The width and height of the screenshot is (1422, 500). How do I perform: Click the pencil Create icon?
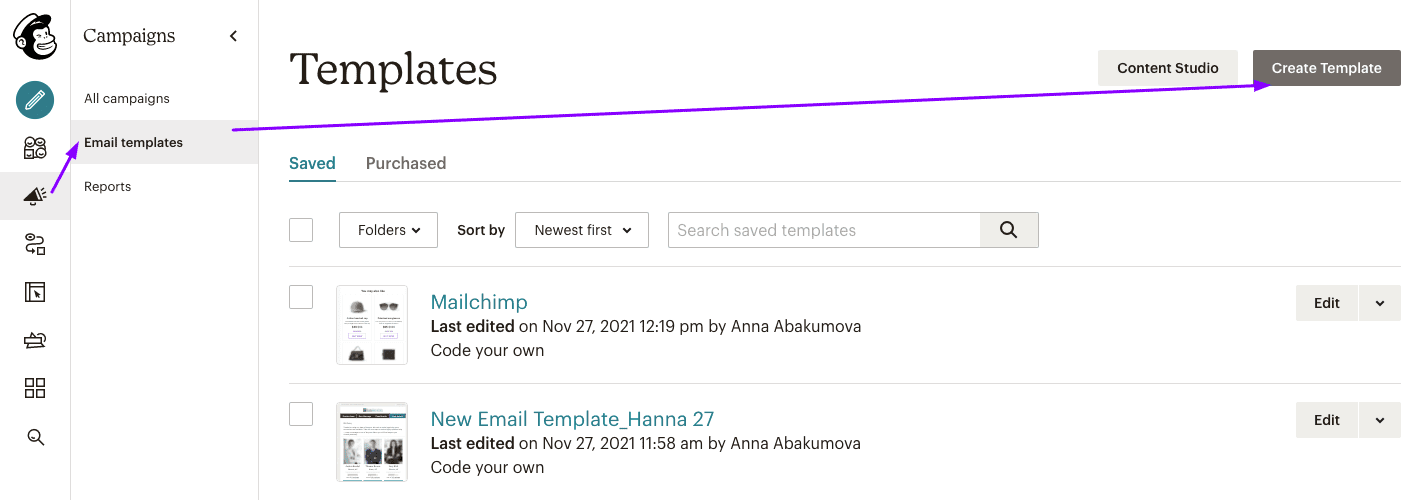point(35,100)
